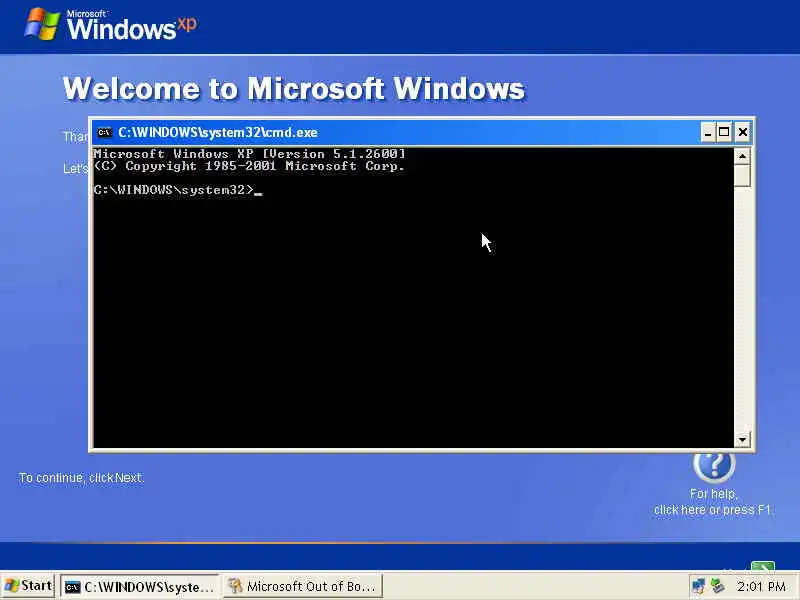Click the blue help question mark icon
This screenshot has width=800, height=600.
click(714, 466)
